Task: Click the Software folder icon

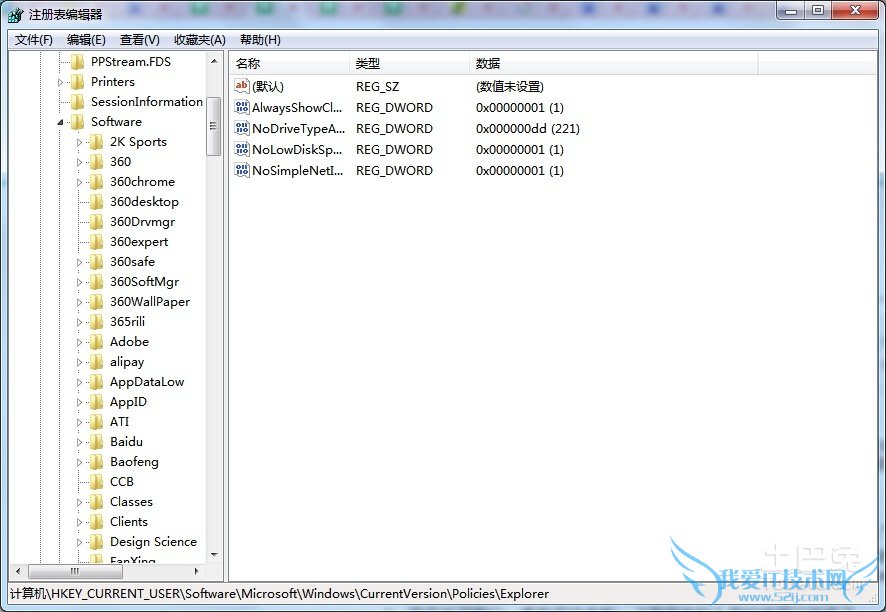Action: pyautogui.click(x=77, y=121)
